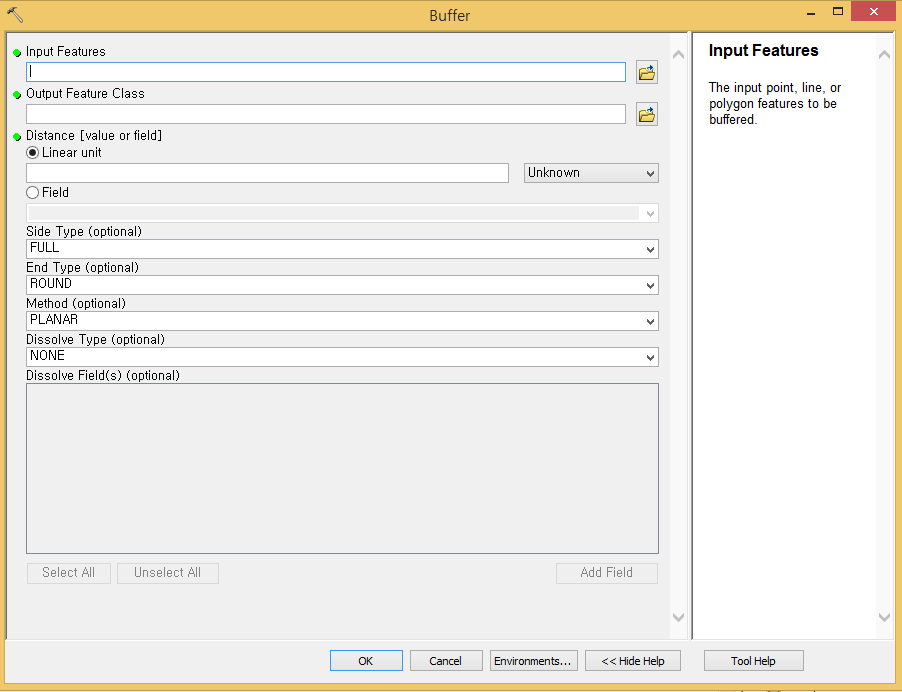This screenshot has width=902, height=692.
Task: Click the Select All button
Action: tap(68, 573)
